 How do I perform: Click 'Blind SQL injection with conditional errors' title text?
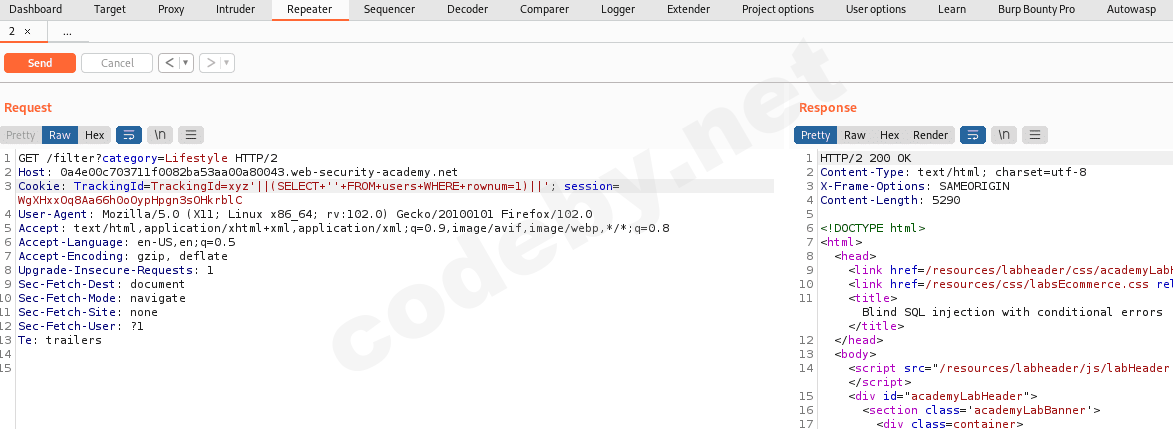[x=1012, y=312]
